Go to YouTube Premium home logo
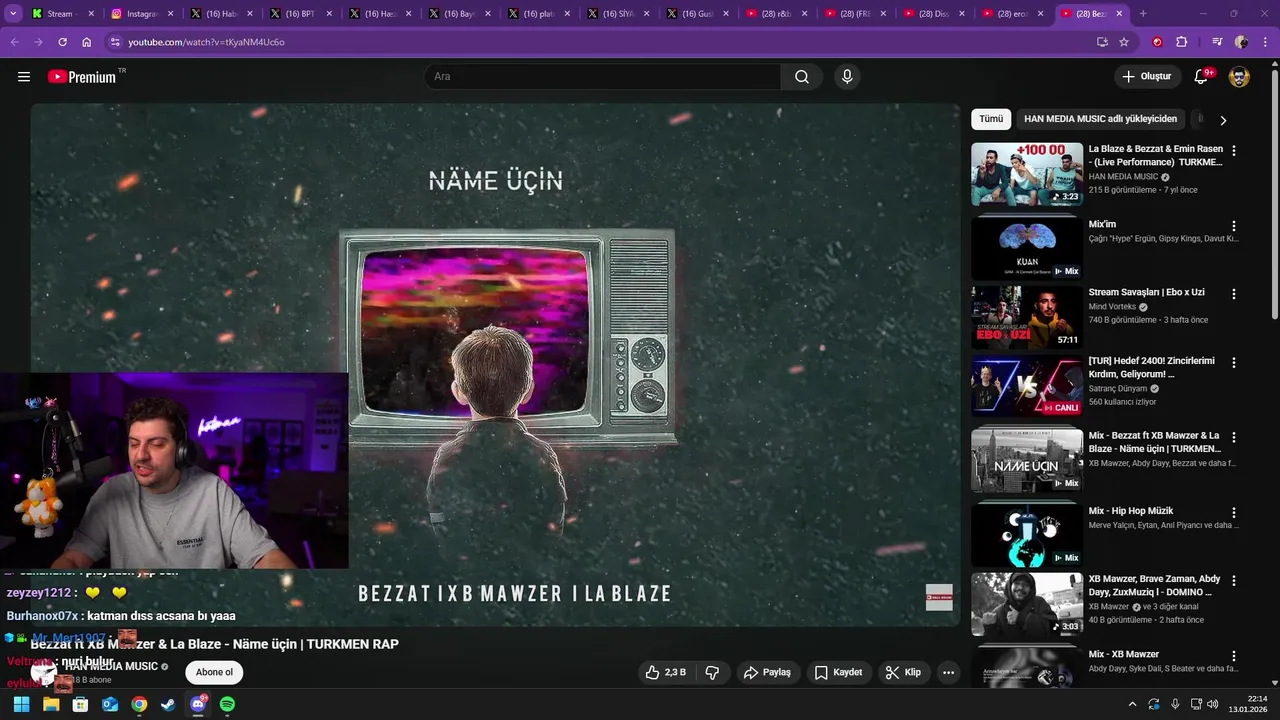This screenshot has width=1280, height=720. [82, 77]
